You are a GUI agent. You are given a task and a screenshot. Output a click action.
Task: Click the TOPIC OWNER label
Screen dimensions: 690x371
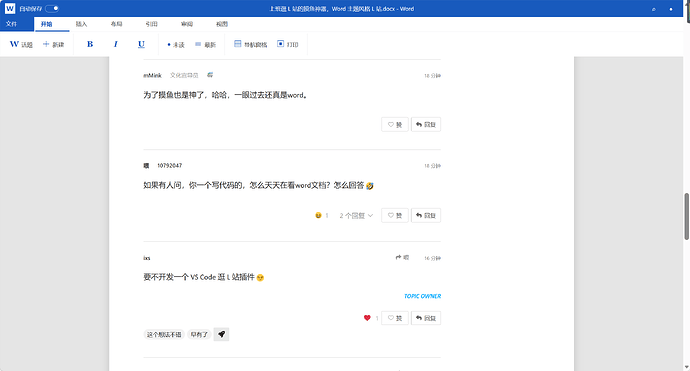coord(422,296)
